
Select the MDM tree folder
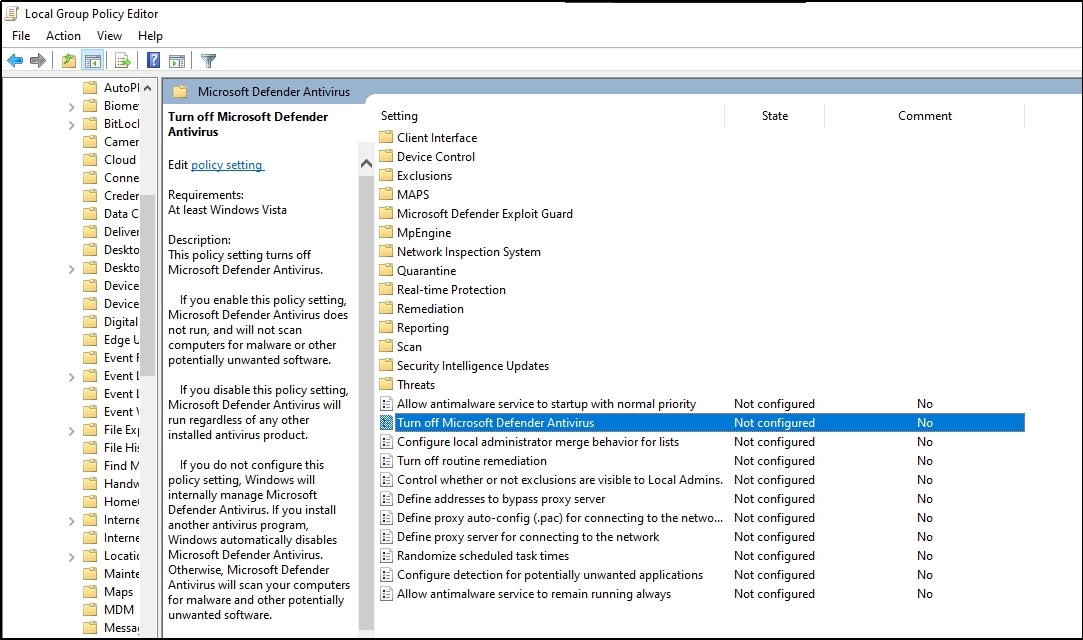coord(108,610)
